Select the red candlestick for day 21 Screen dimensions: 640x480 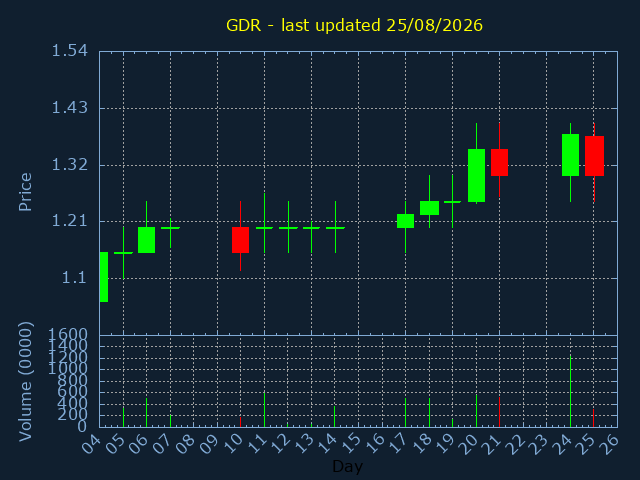pos(499,162)
